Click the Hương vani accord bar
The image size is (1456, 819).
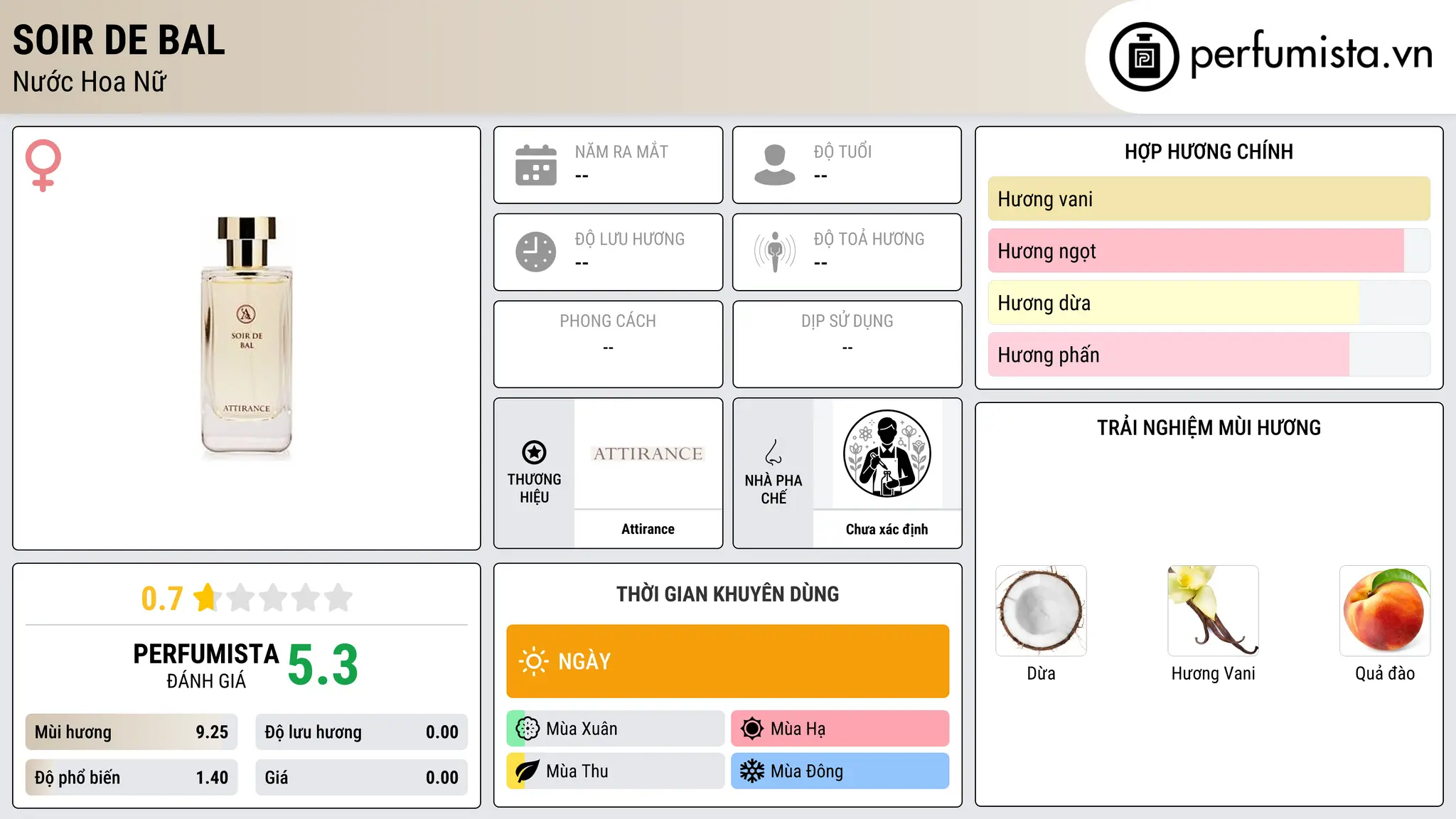(x=1209, y=199)
